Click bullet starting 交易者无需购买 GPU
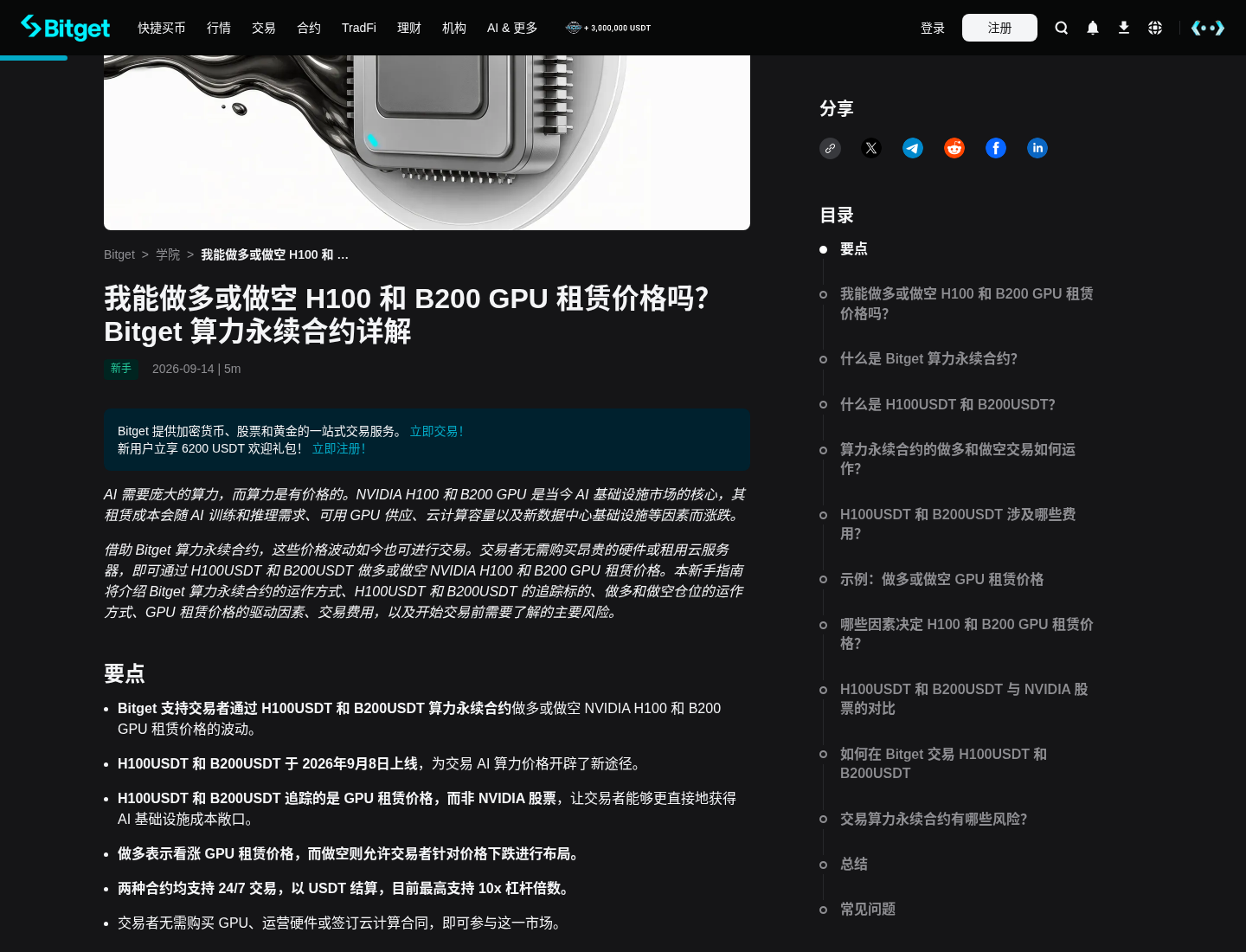 (x=342, y=923)
